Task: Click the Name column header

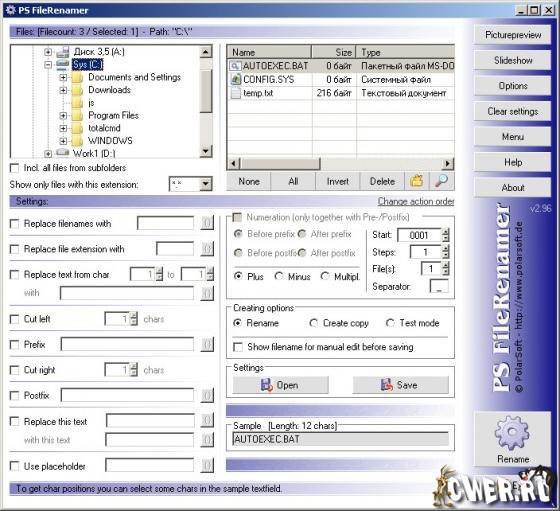Action: pyautogui.click(x=269, y=52)
